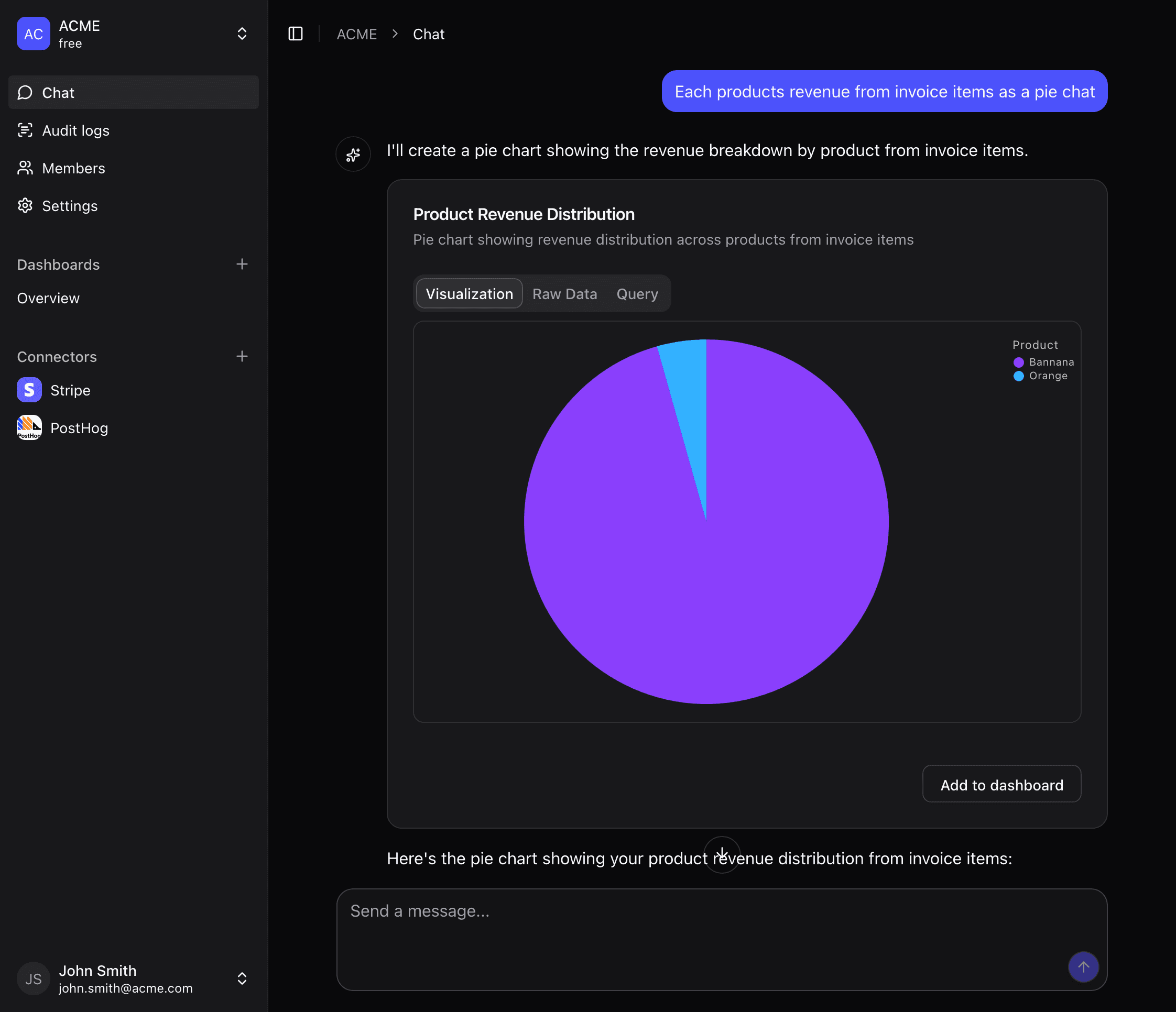This screenshot has width=1176, height=1012.
Task: Select the Visualization tab
Action: point(469,294)
